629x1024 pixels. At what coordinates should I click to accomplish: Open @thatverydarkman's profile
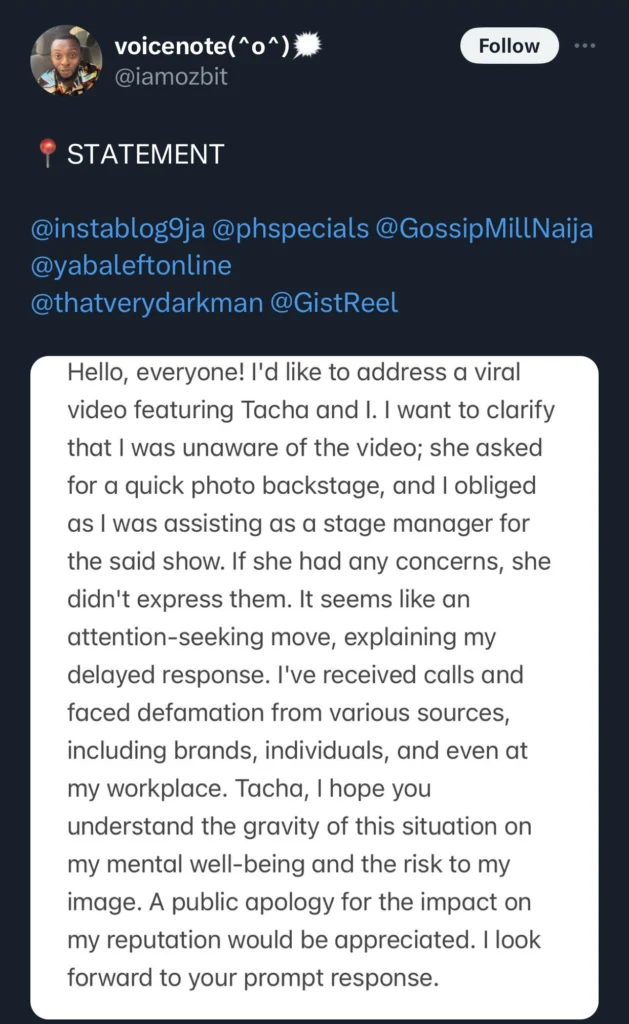137,304
